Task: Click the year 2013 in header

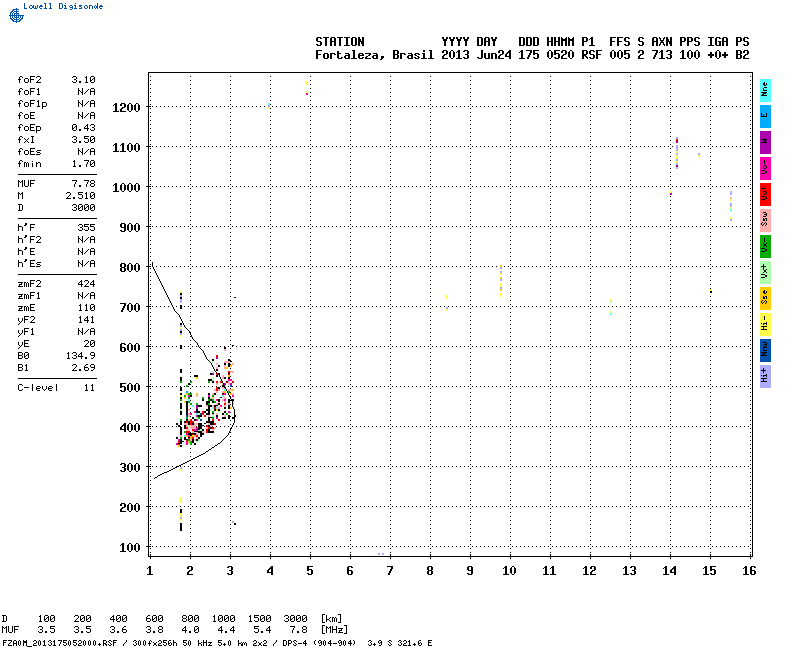Action: pos(455,55)
